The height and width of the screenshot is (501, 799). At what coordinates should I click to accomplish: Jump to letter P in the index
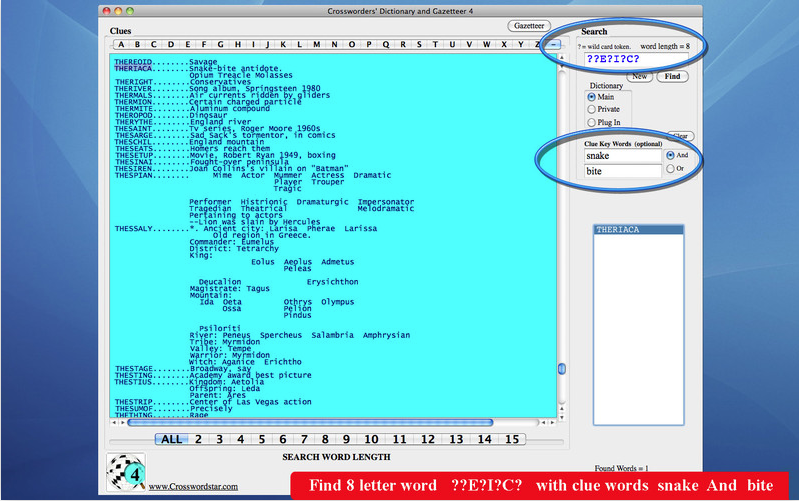(368, 44)
